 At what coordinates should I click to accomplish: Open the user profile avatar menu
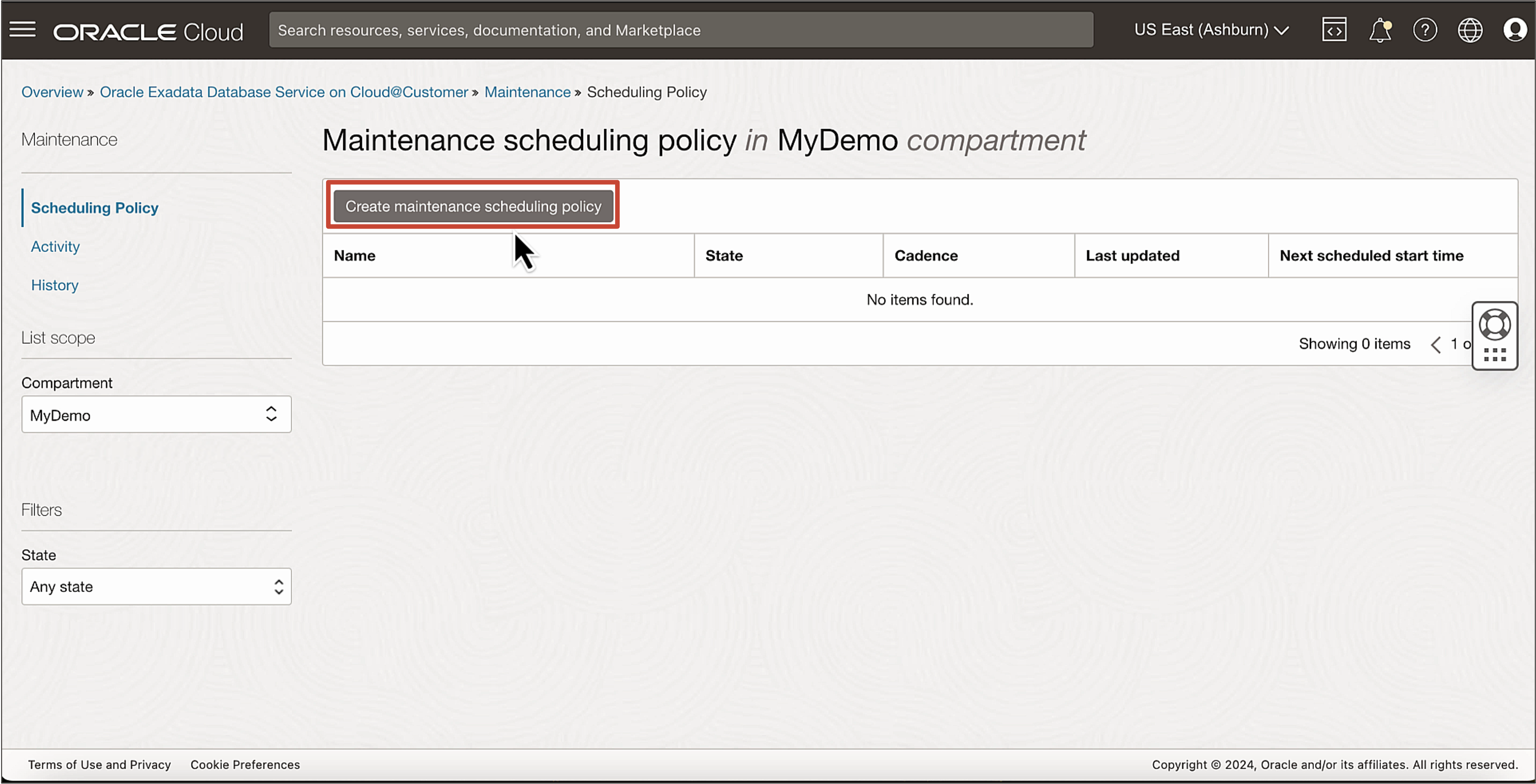click(1515, 29)
